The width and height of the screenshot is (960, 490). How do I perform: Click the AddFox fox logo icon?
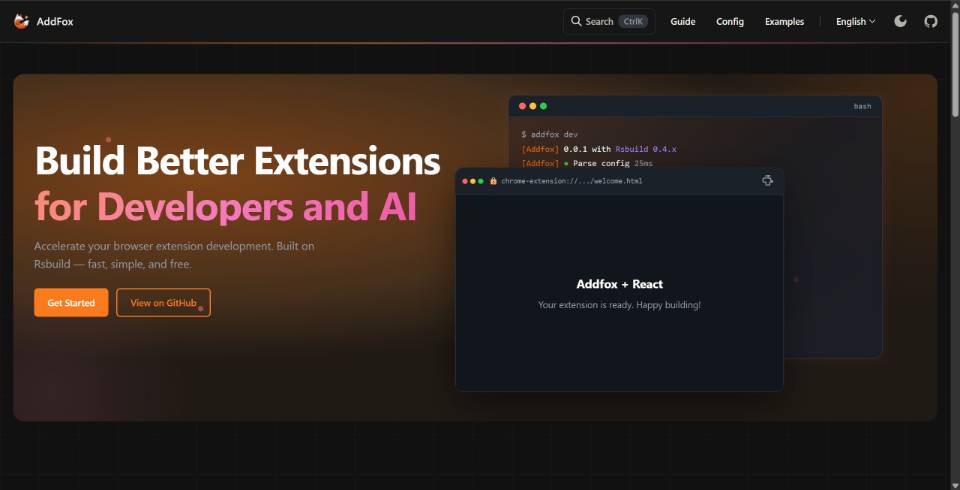coord(21,21)
